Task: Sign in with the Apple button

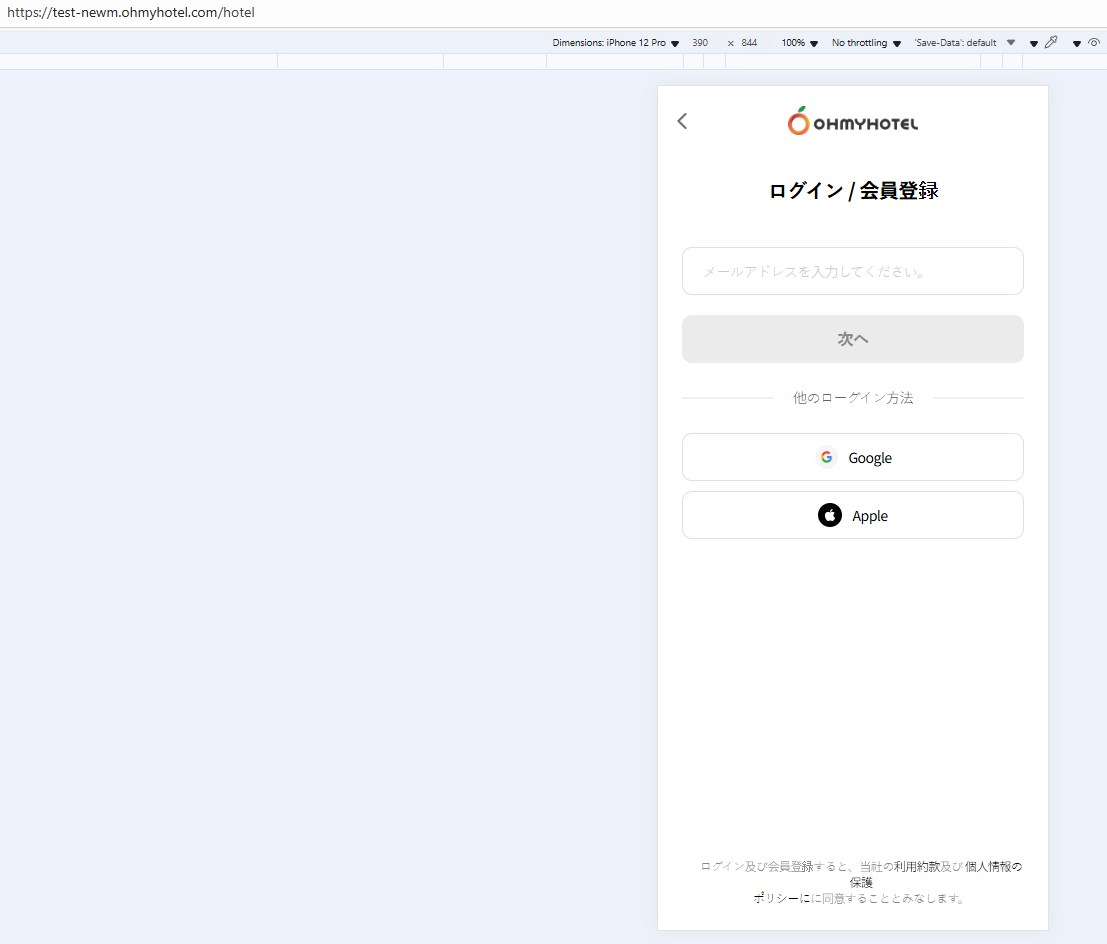Action: 853,515
